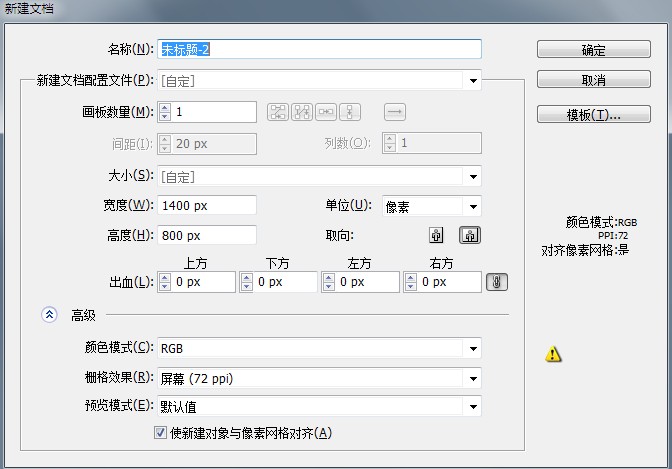Viewport: 672px width, 469px height.
Task: Click arrange by column artboard icon
Action: pos(351,113)
